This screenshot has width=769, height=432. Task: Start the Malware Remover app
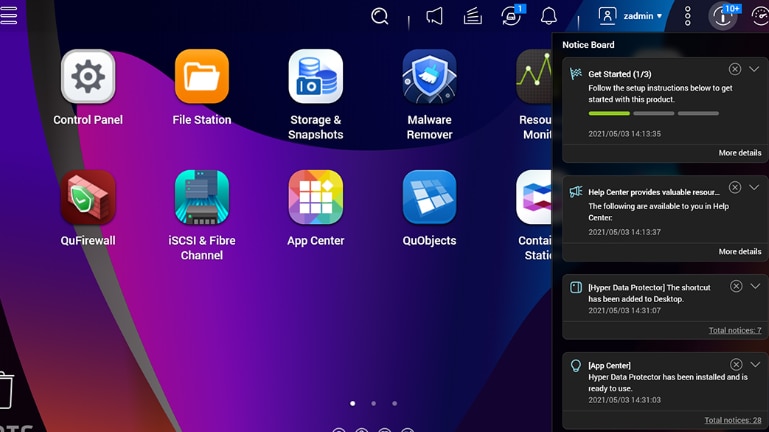coord(429,78)
